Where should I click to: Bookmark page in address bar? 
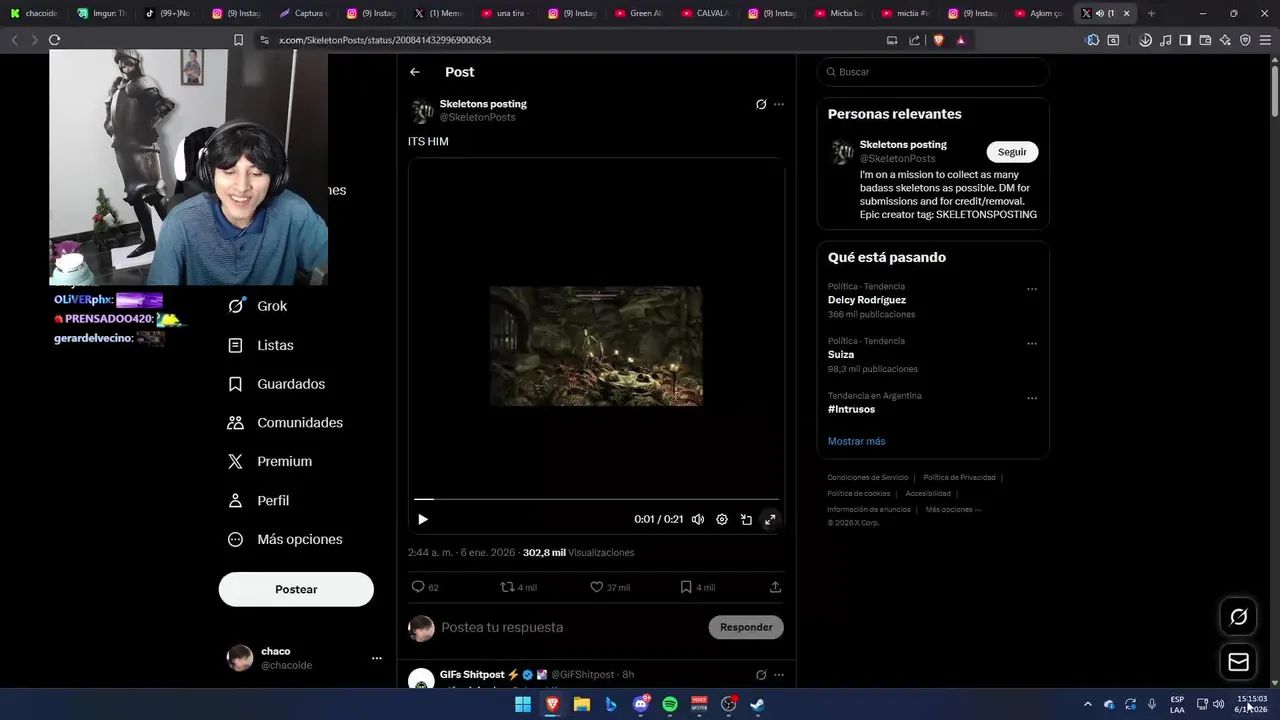[x=238, y=40]
